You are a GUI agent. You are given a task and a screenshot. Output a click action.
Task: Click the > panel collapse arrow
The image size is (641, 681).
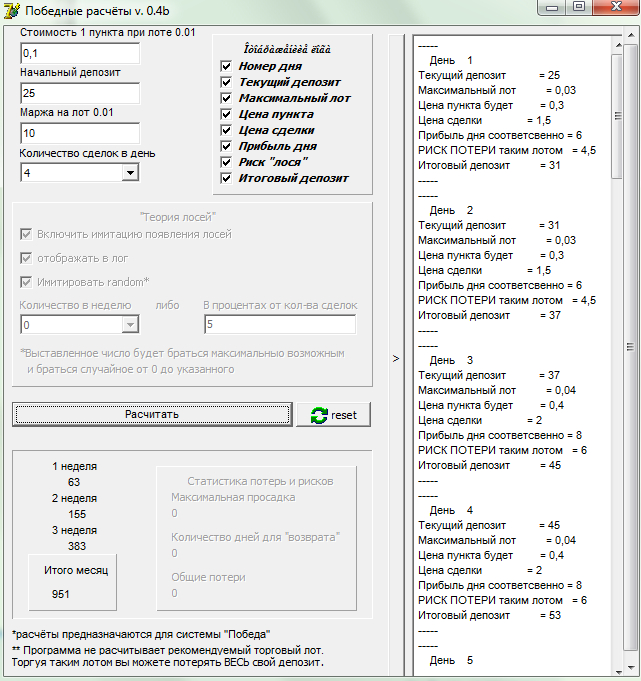coord(396,359)
